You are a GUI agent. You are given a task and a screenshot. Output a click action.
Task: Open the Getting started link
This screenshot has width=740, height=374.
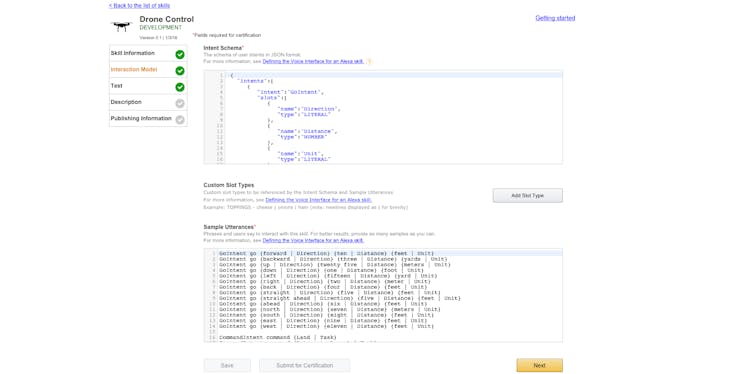point(555,18)
